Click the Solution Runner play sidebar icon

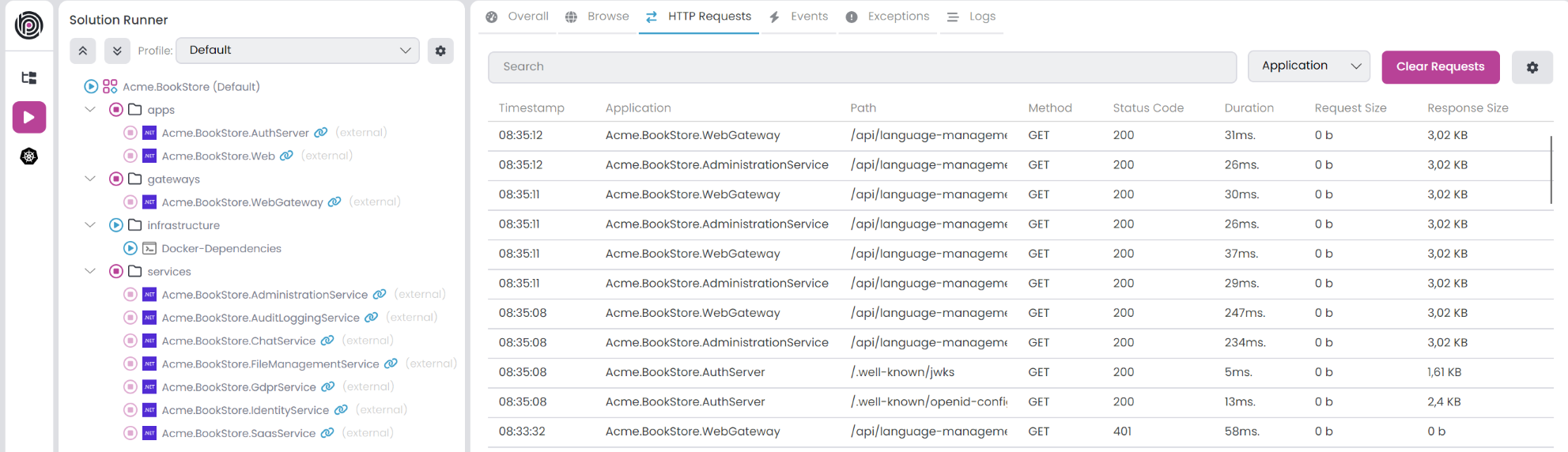29,118
